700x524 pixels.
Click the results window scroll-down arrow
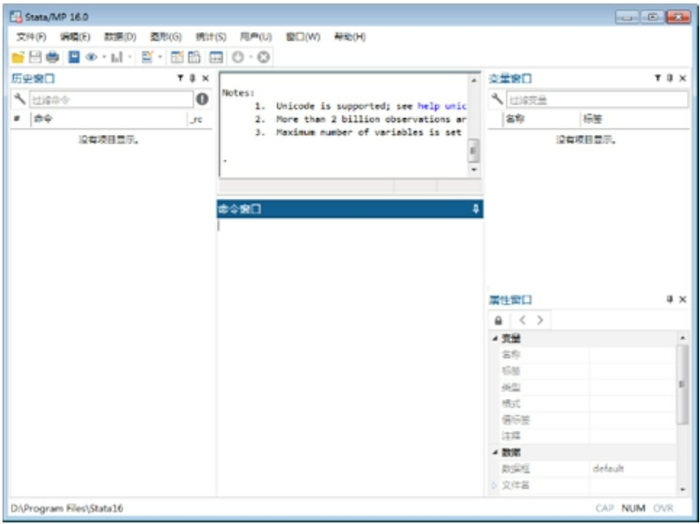474,170
